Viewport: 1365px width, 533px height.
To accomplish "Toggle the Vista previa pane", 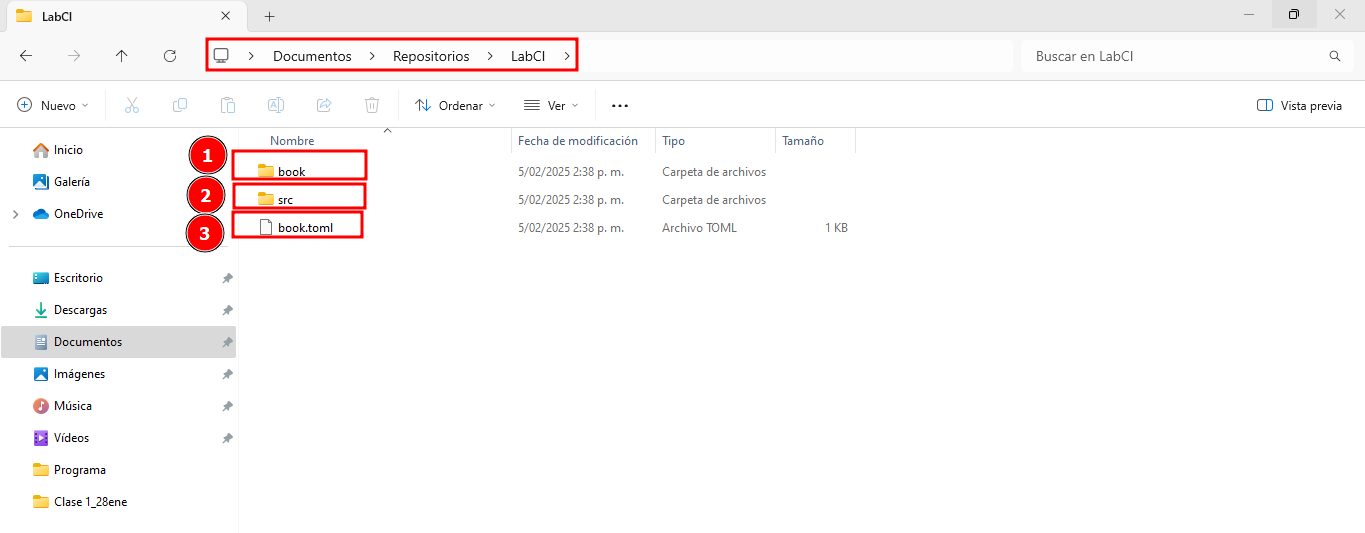I will [1299, 105].
